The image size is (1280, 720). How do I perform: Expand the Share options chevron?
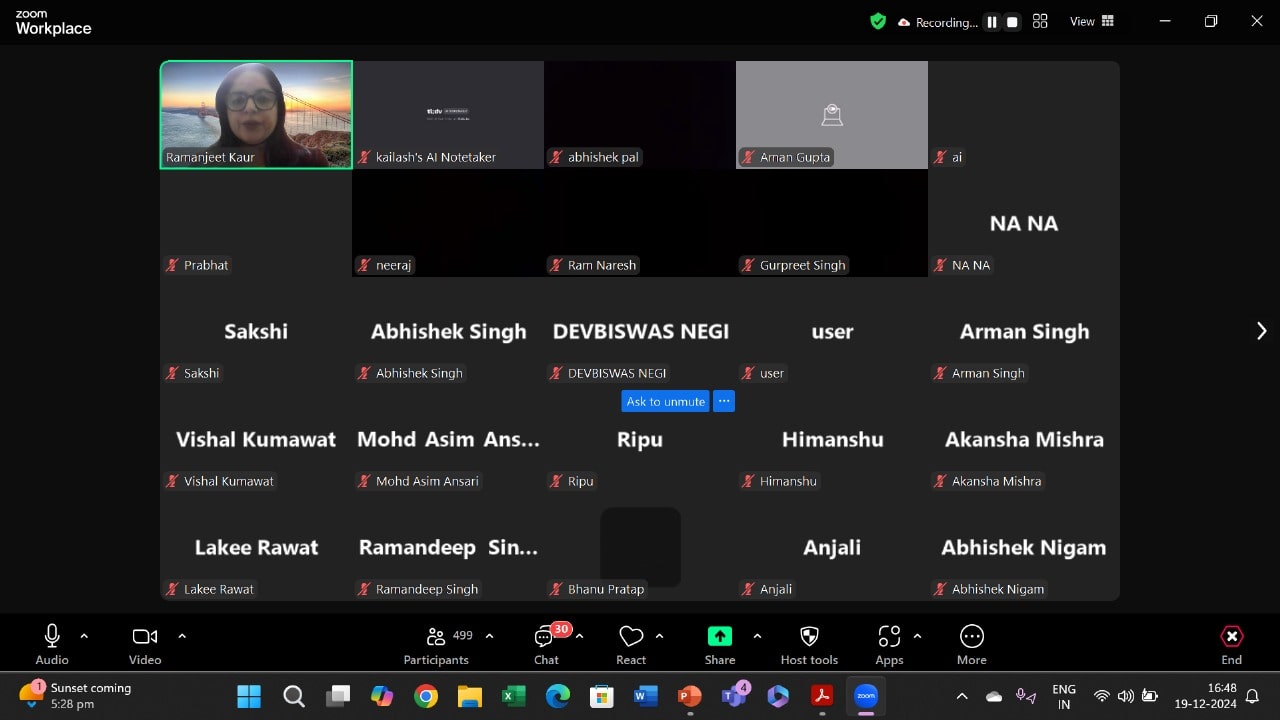(757, 635)
